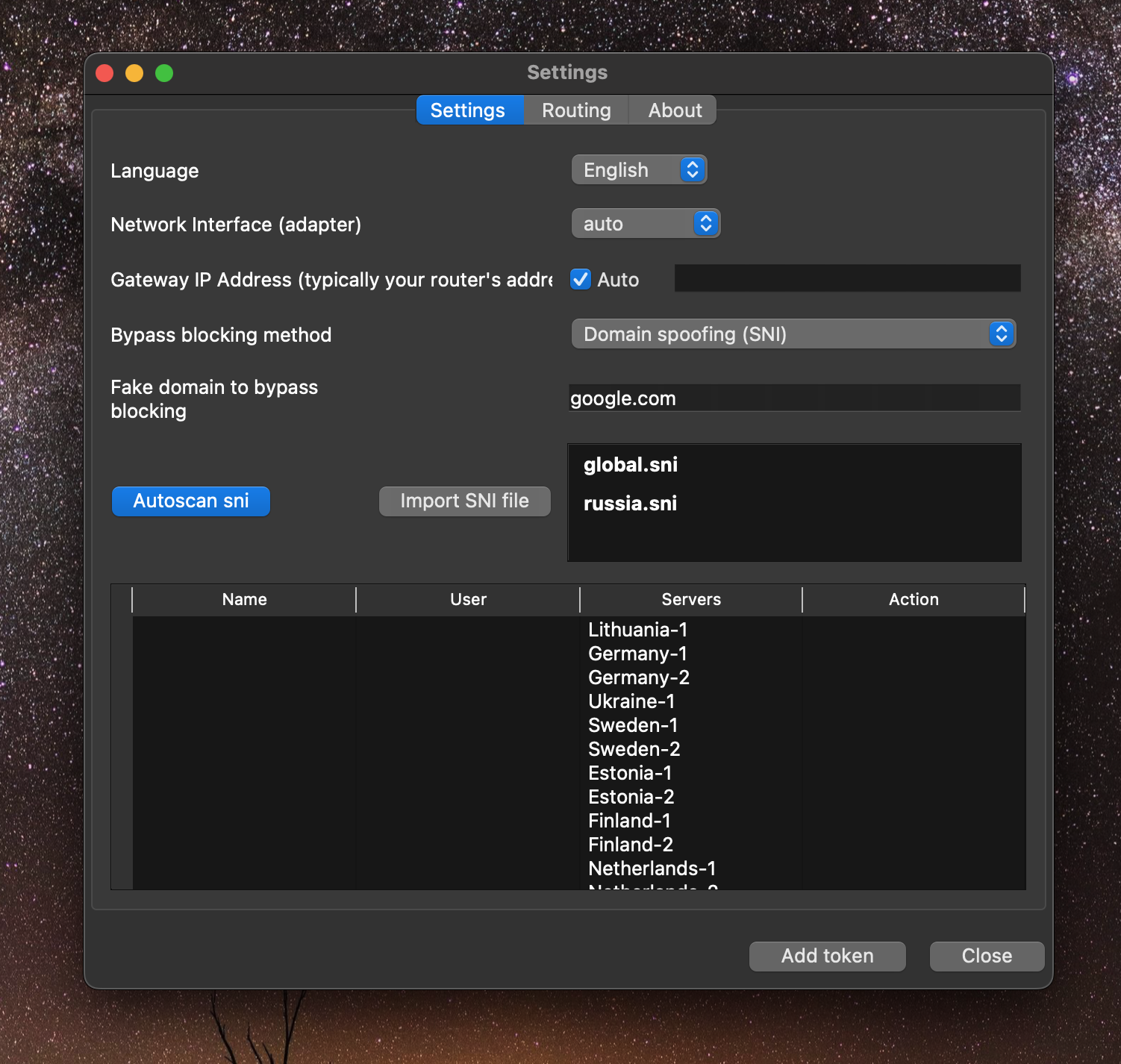Select Netherlands-1 server entry
Image resolution: width=1121 pixels, height=1064 pixels.
coord(652,869)
